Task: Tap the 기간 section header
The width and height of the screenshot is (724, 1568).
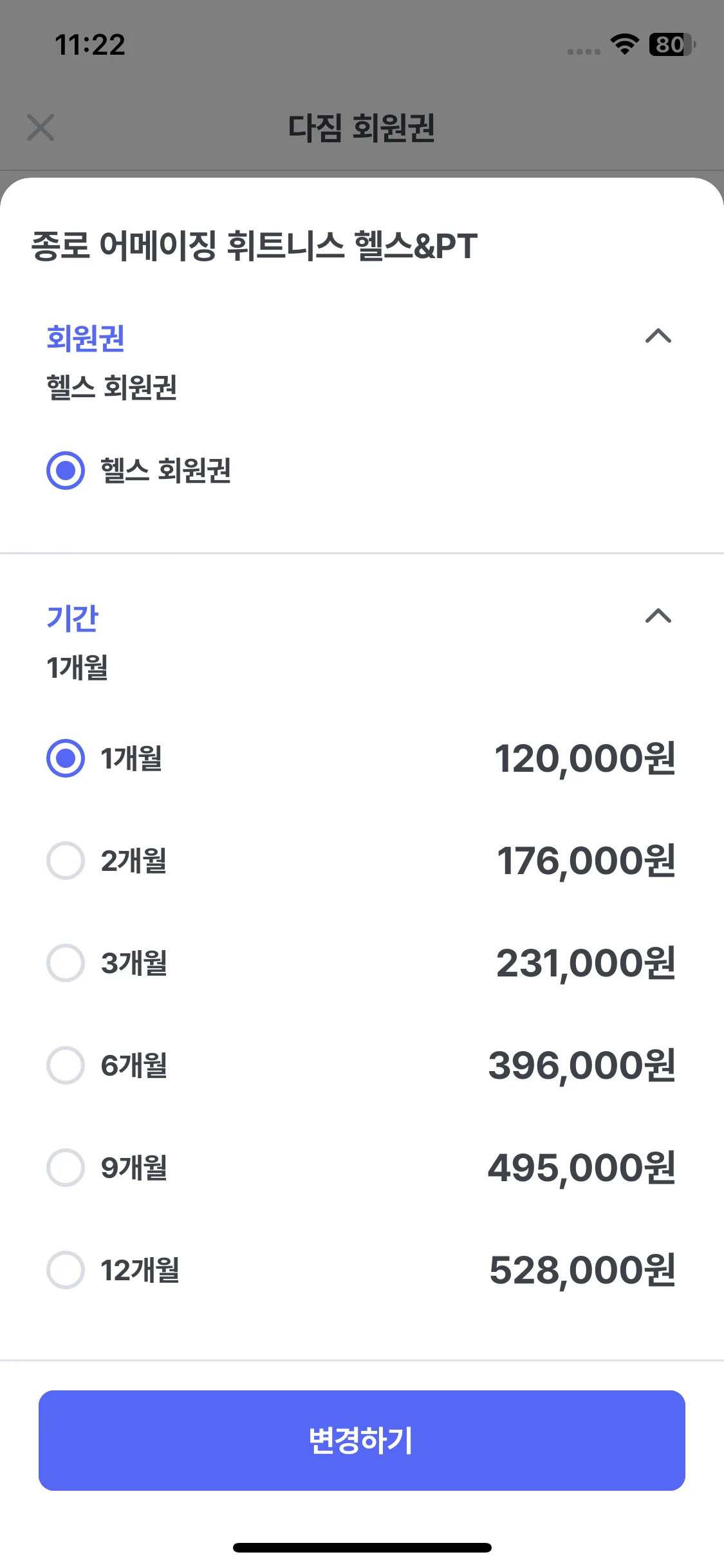Action: 72,618
